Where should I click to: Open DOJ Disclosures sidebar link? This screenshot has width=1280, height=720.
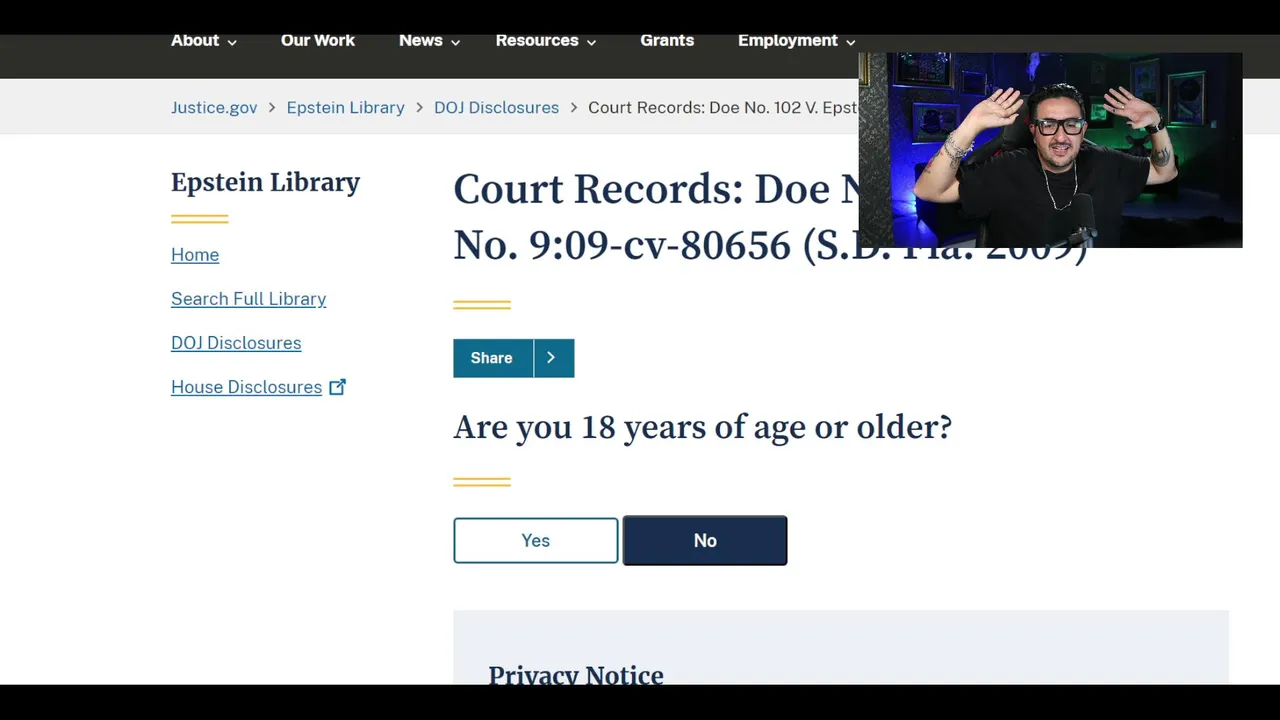(x=236, y=343)
